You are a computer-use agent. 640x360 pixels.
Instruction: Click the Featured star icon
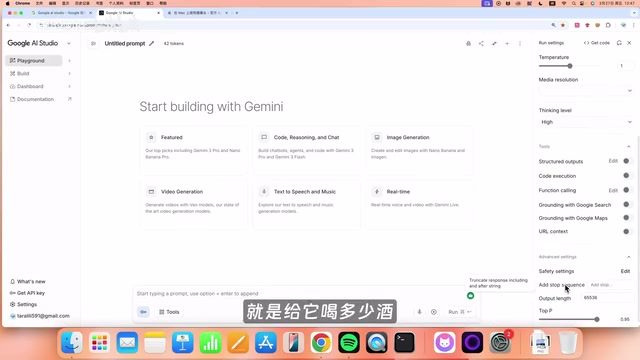point(151,137)
